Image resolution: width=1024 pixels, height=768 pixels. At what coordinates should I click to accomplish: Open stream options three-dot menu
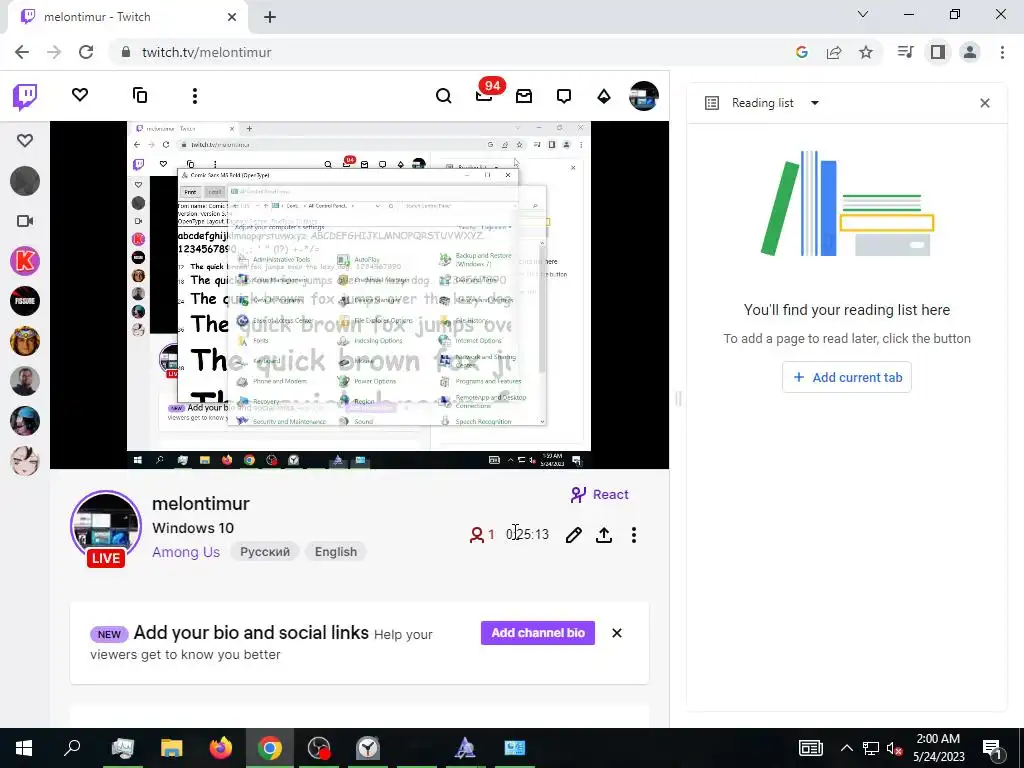pyautogui.click(x=633, y=535)
